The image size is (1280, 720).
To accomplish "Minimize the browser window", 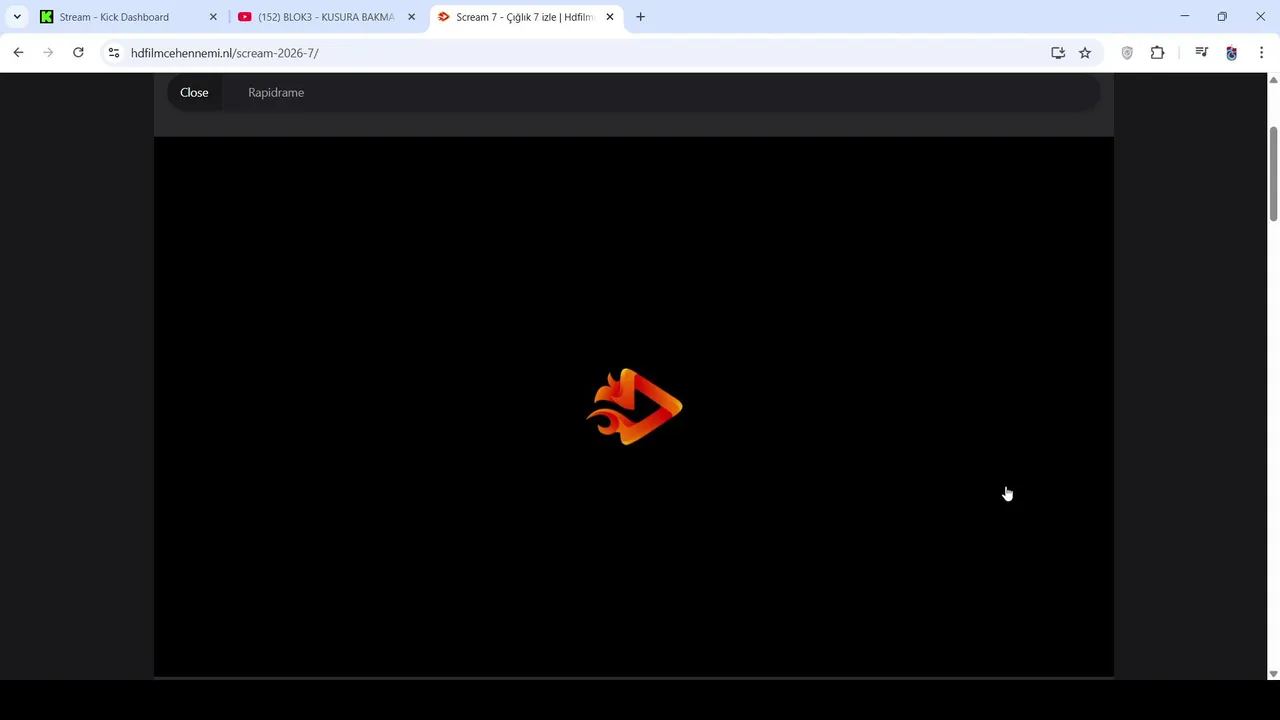I will coord(1184,17).
